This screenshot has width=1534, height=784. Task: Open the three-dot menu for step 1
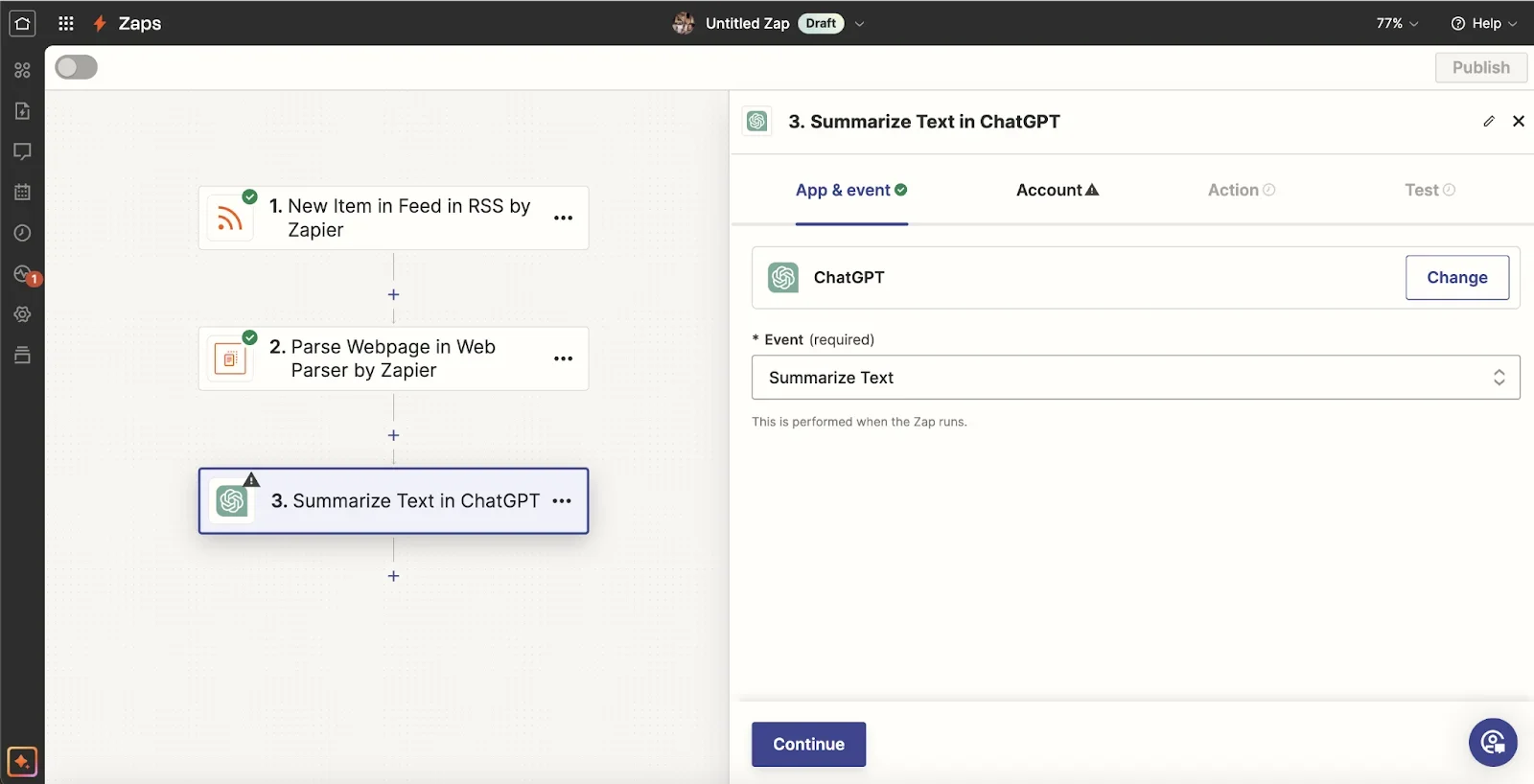(x=564, y=218)
